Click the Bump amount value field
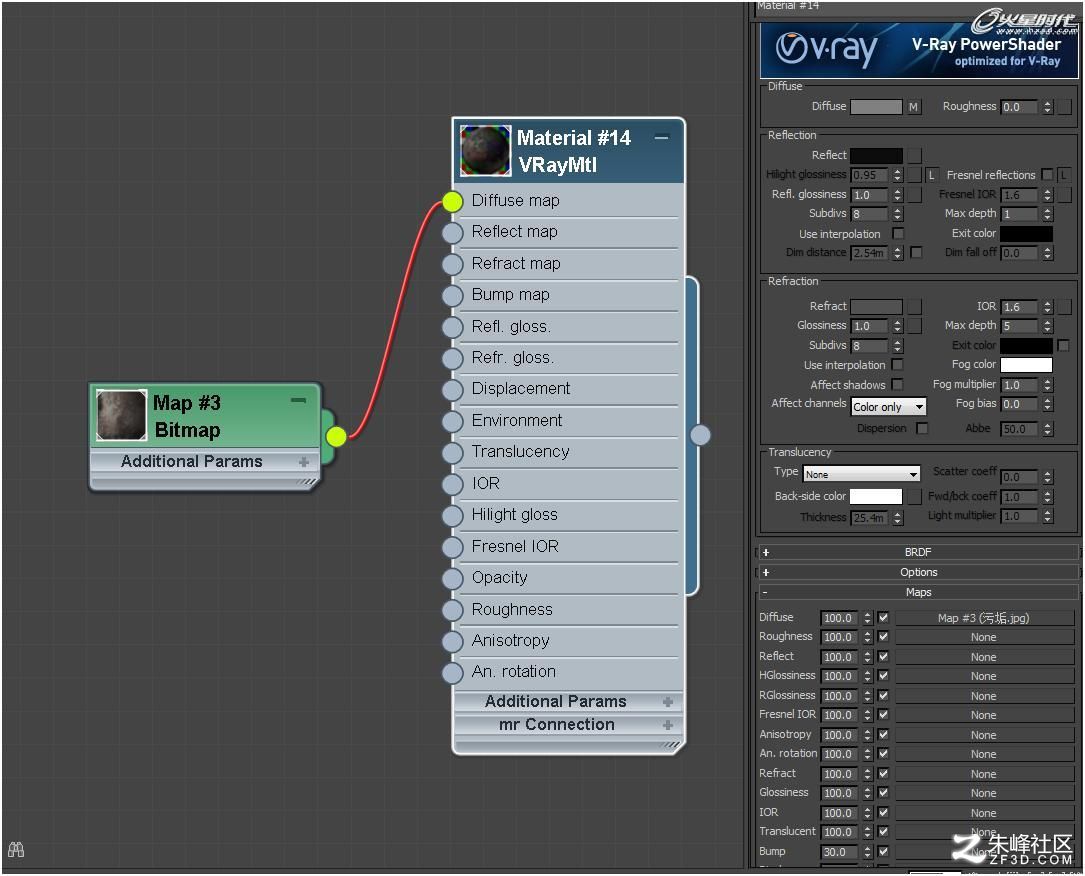Image resolution: width=1085 pixels, height=876 pixels. click(x=839, y=852)
